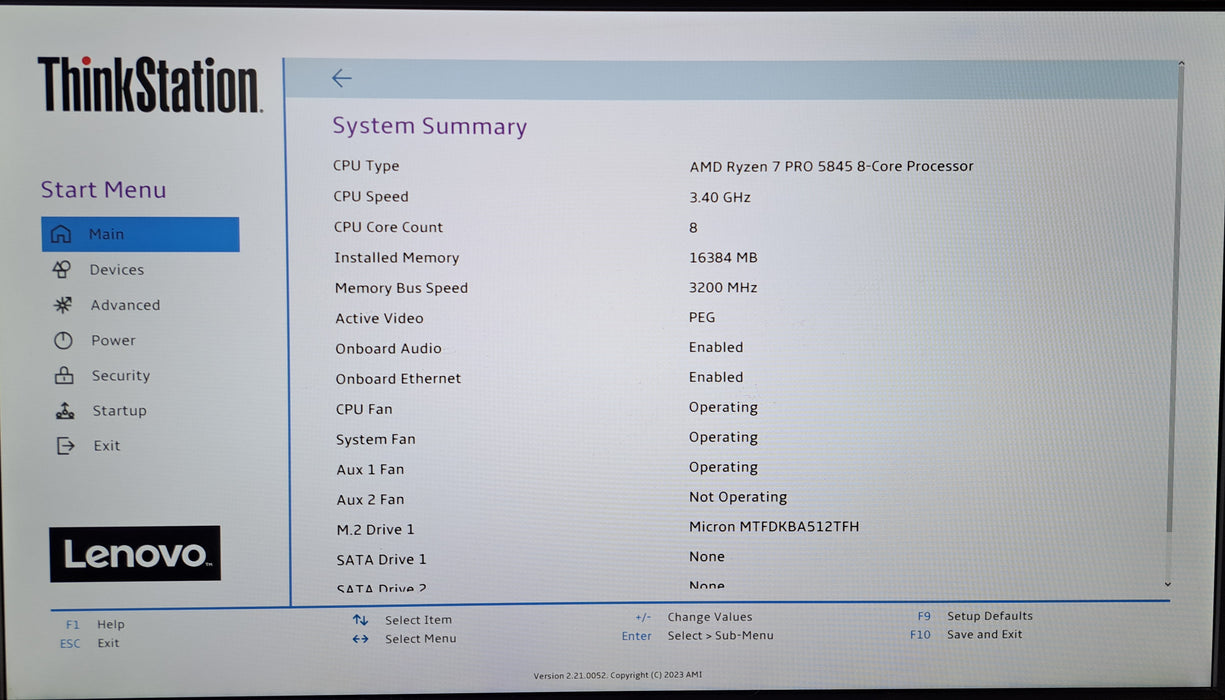
Task: Click the 3200 MHz value
Action: point(723,287)
